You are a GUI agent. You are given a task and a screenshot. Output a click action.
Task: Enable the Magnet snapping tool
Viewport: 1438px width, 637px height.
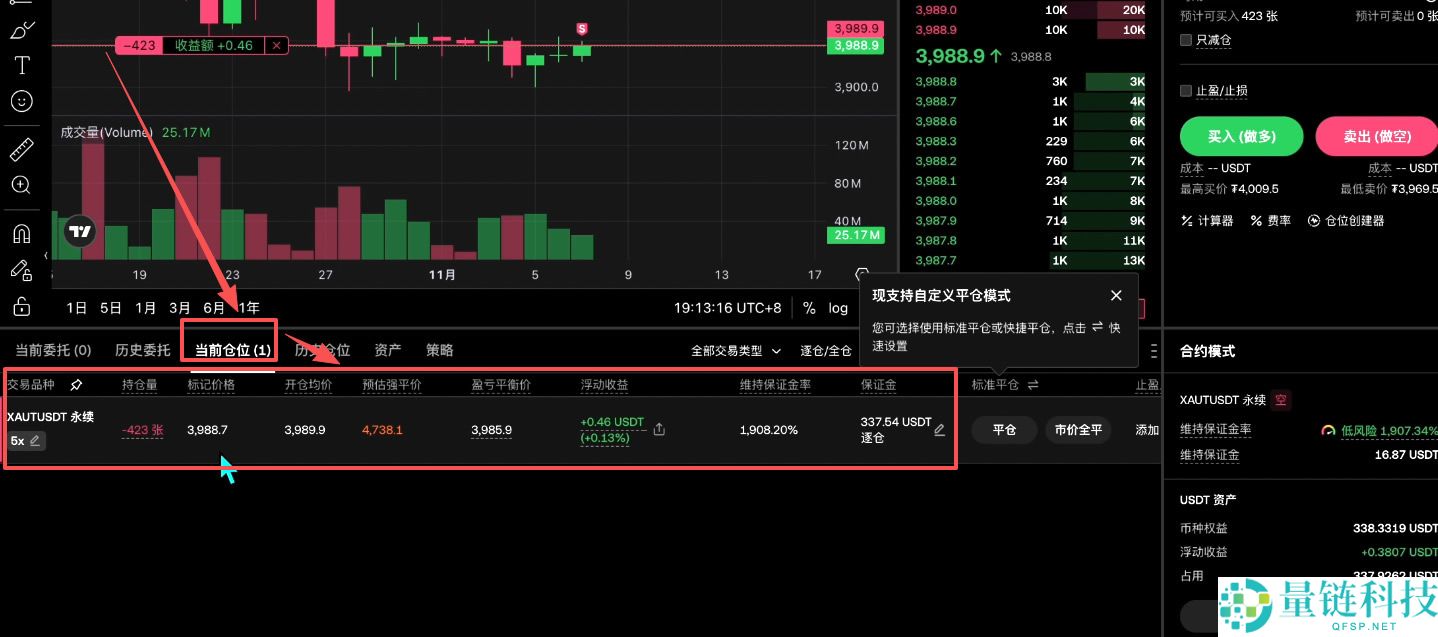[x=22, y=233]
